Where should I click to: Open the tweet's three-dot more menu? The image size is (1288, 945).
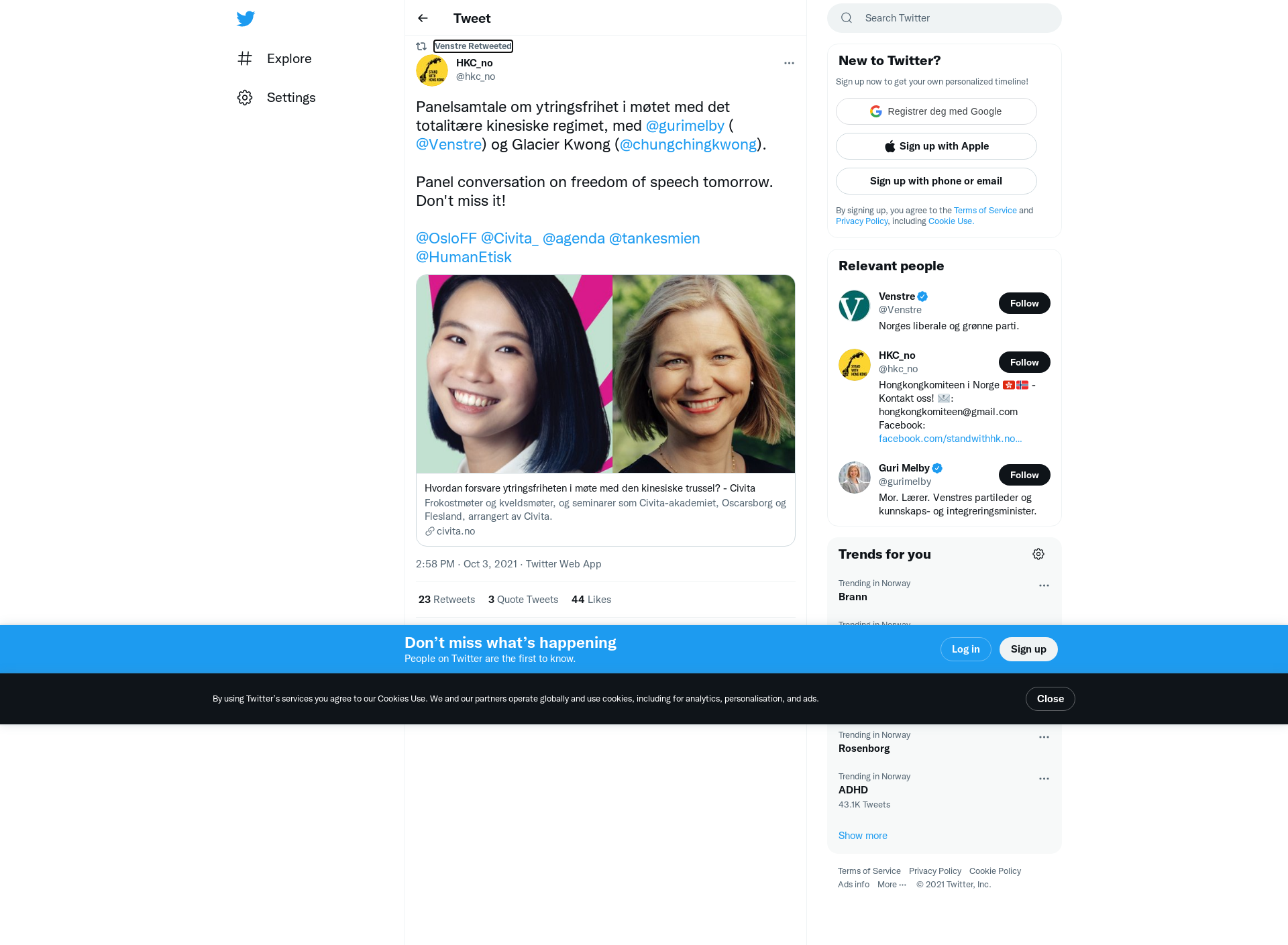789,63
